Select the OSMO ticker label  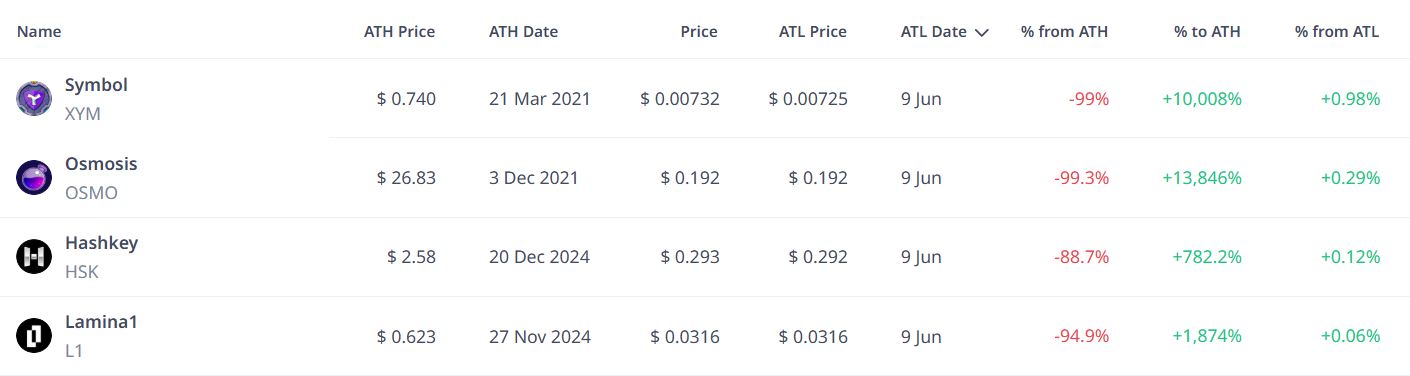(91, 193)
